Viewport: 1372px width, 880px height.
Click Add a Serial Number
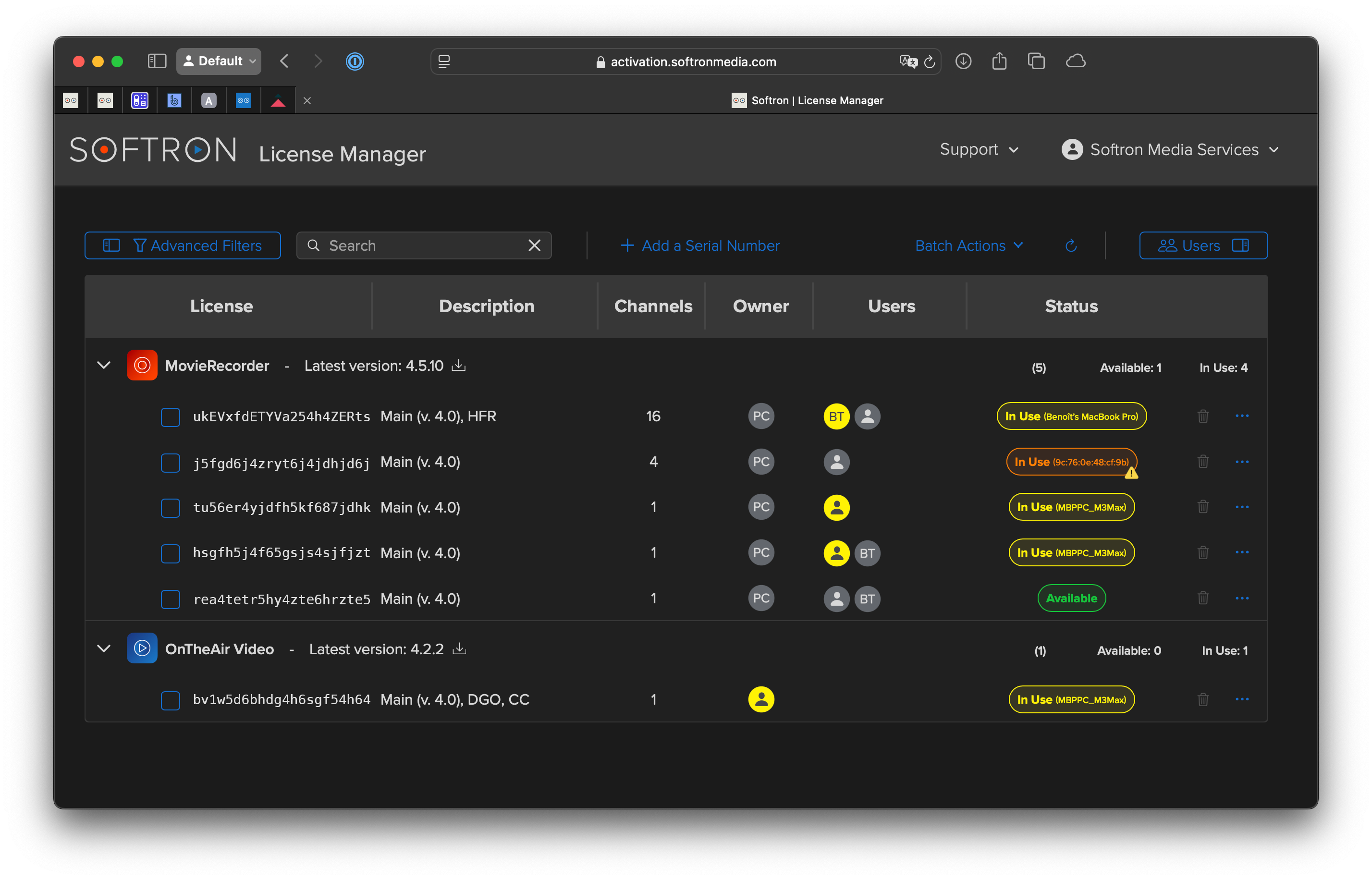pyautogui.click(x=699, y=245)
